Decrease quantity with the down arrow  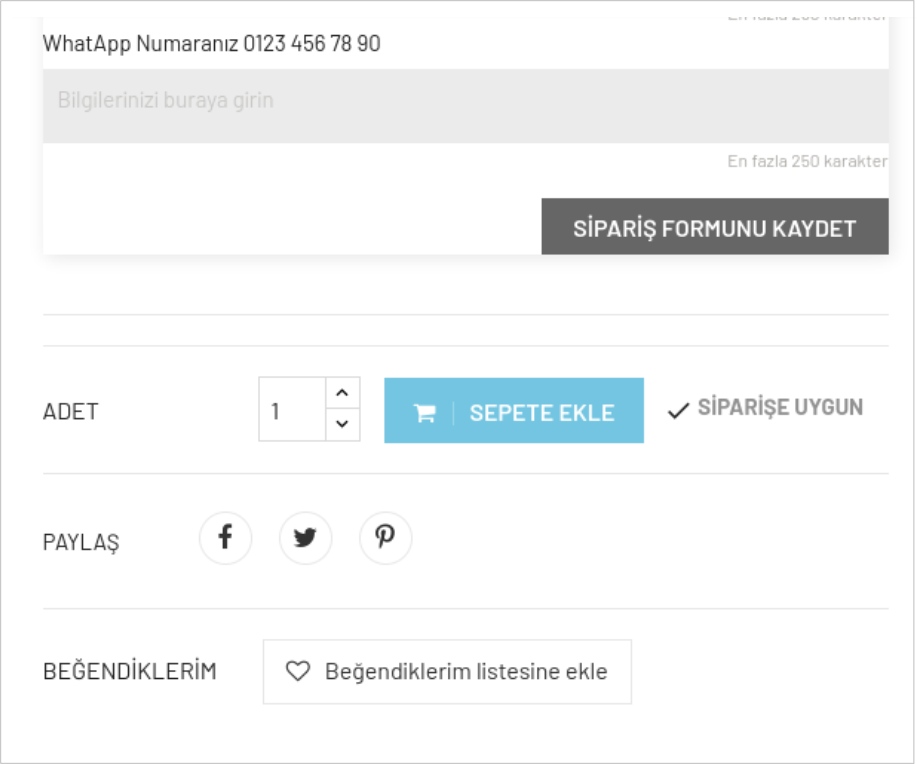342,425
